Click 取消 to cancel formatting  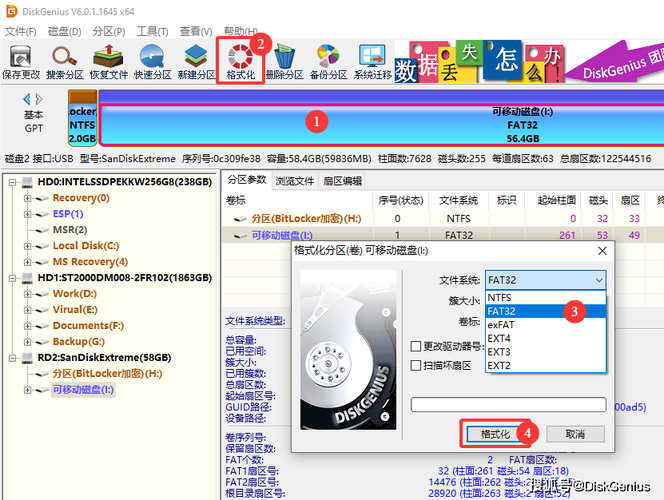coord(574,434)
